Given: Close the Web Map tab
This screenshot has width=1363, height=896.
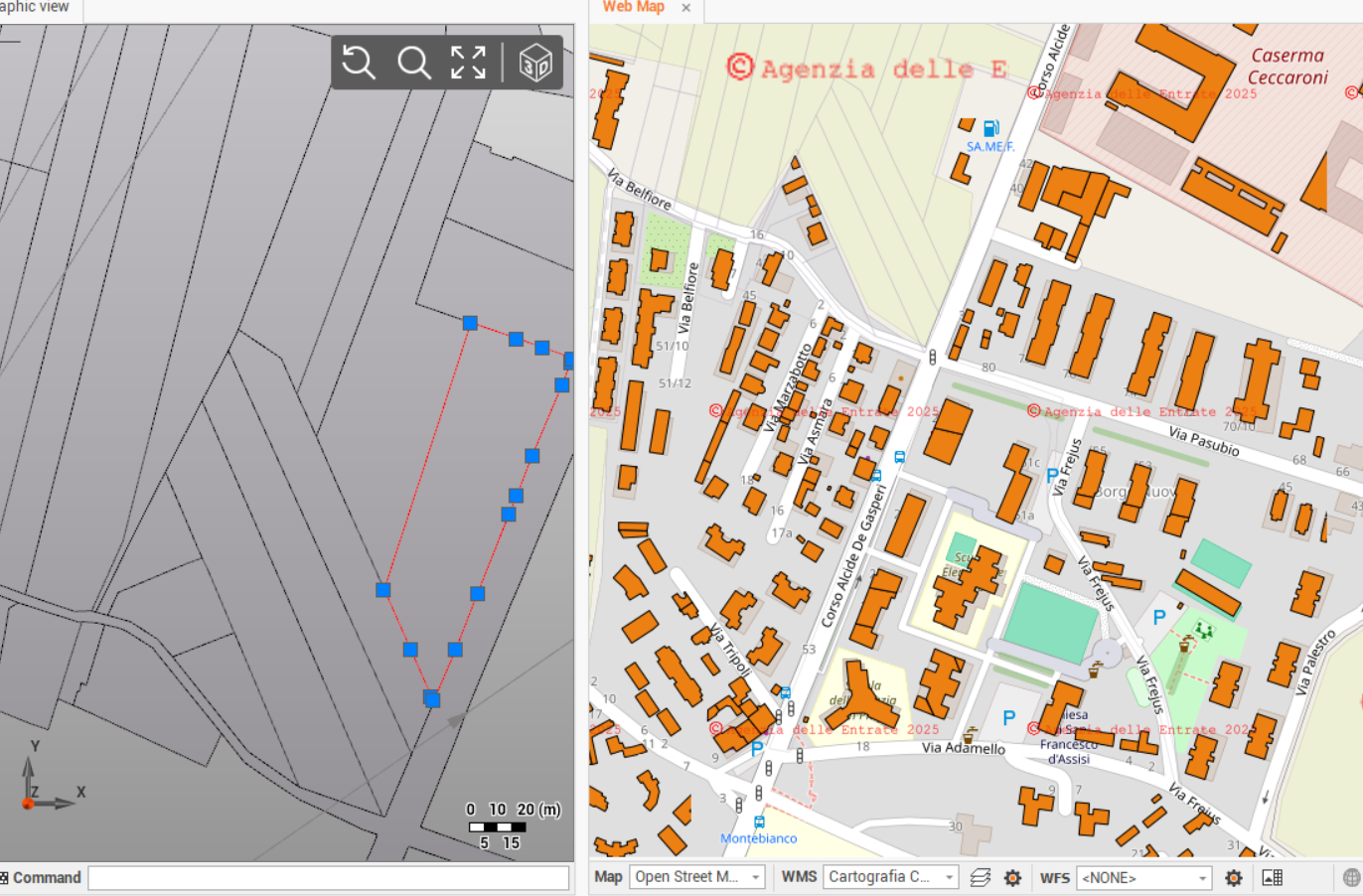Looking at the screenshot, I should [685, 8].
